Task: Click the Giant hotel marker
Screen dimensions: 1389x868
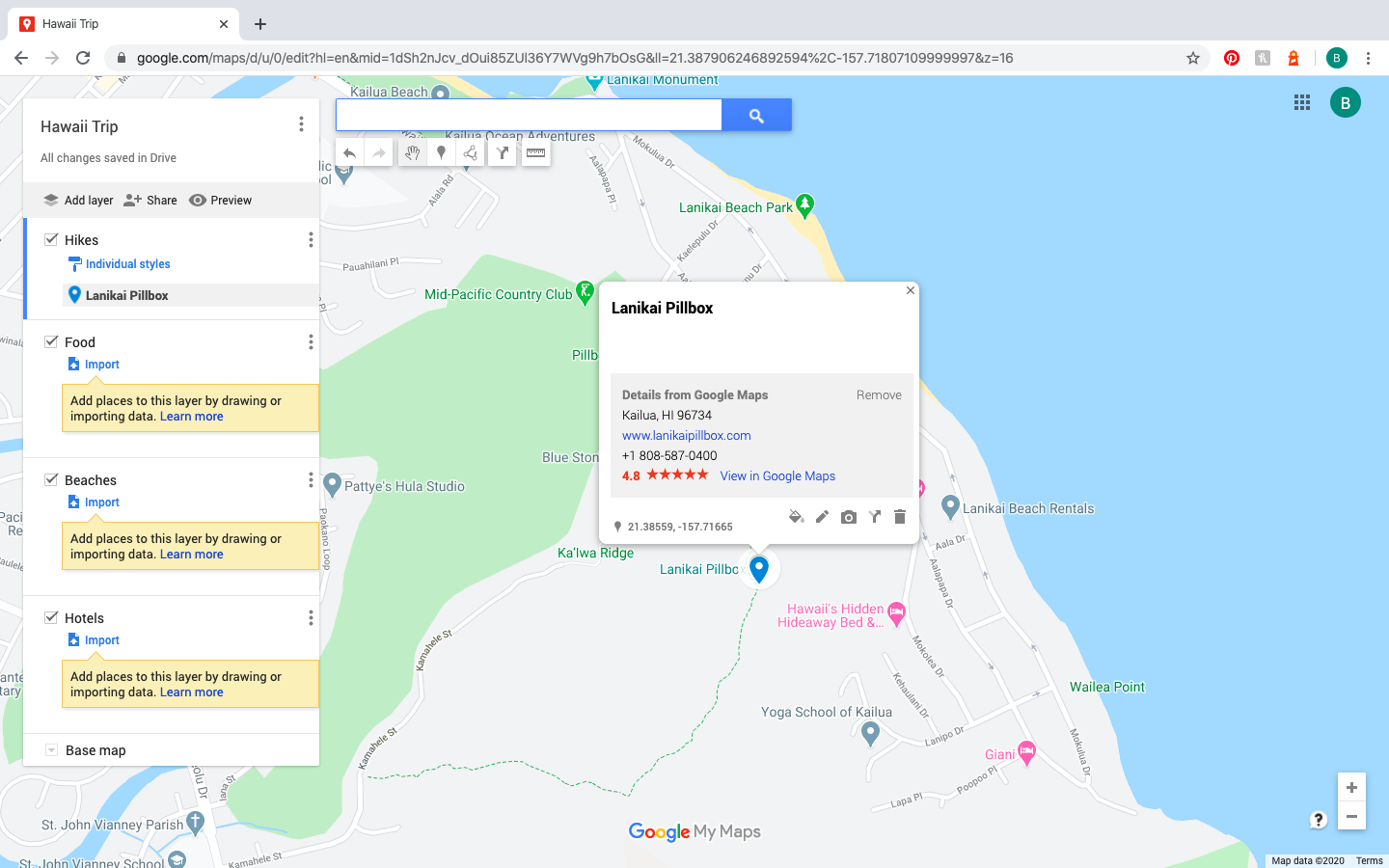Action: tap(1026, 753)
